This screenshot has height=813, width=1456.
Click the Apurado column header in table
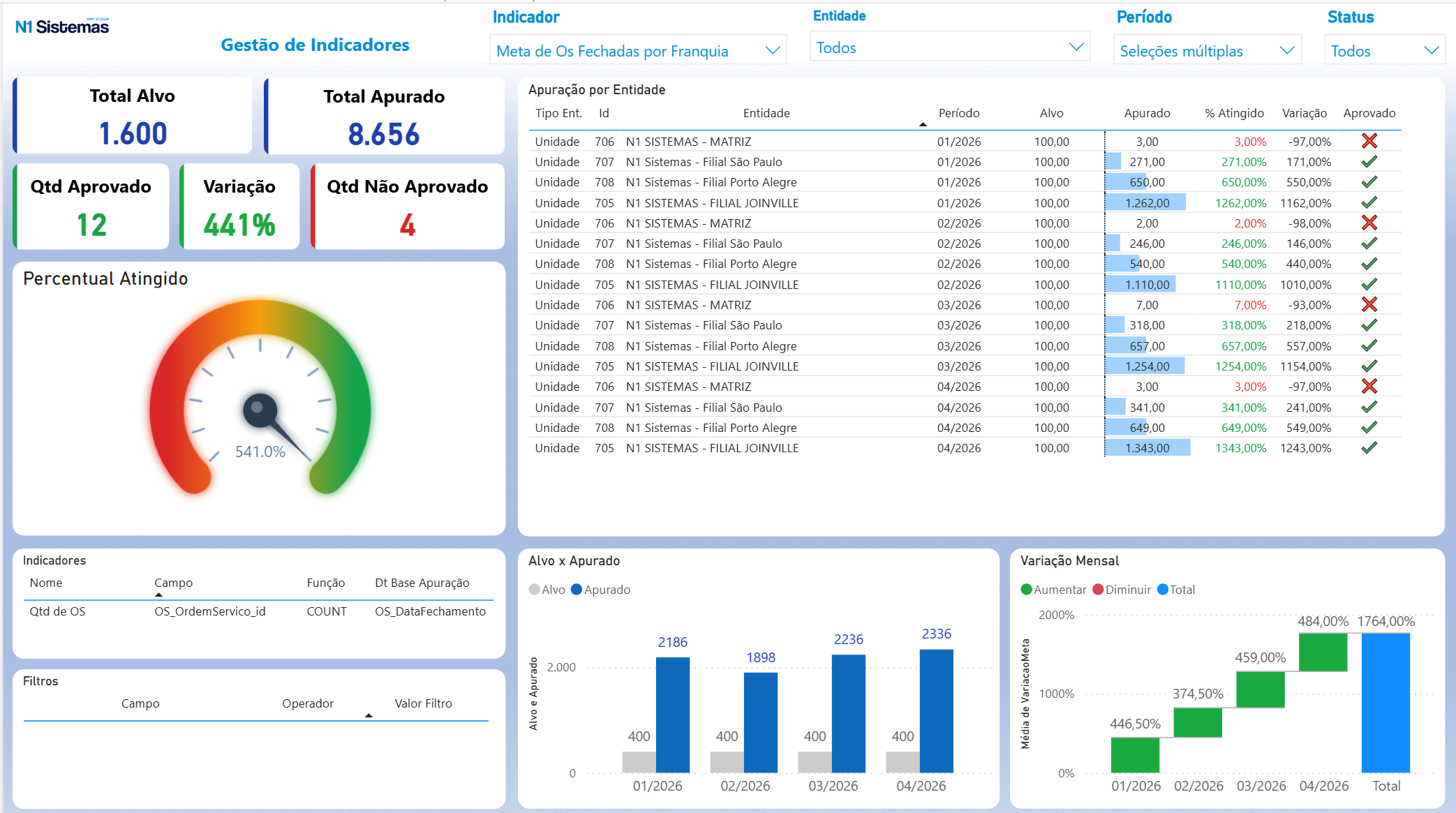[1147, 113]
